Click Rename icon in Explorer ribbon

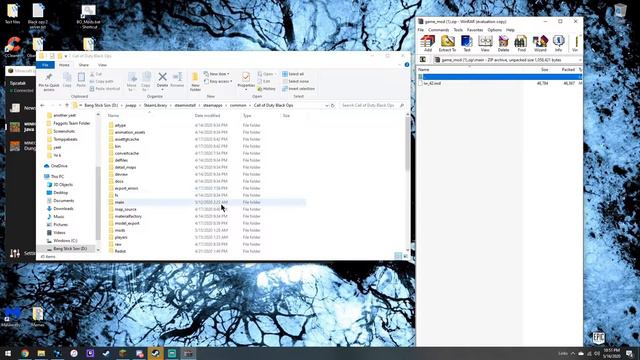coord(177,80)
